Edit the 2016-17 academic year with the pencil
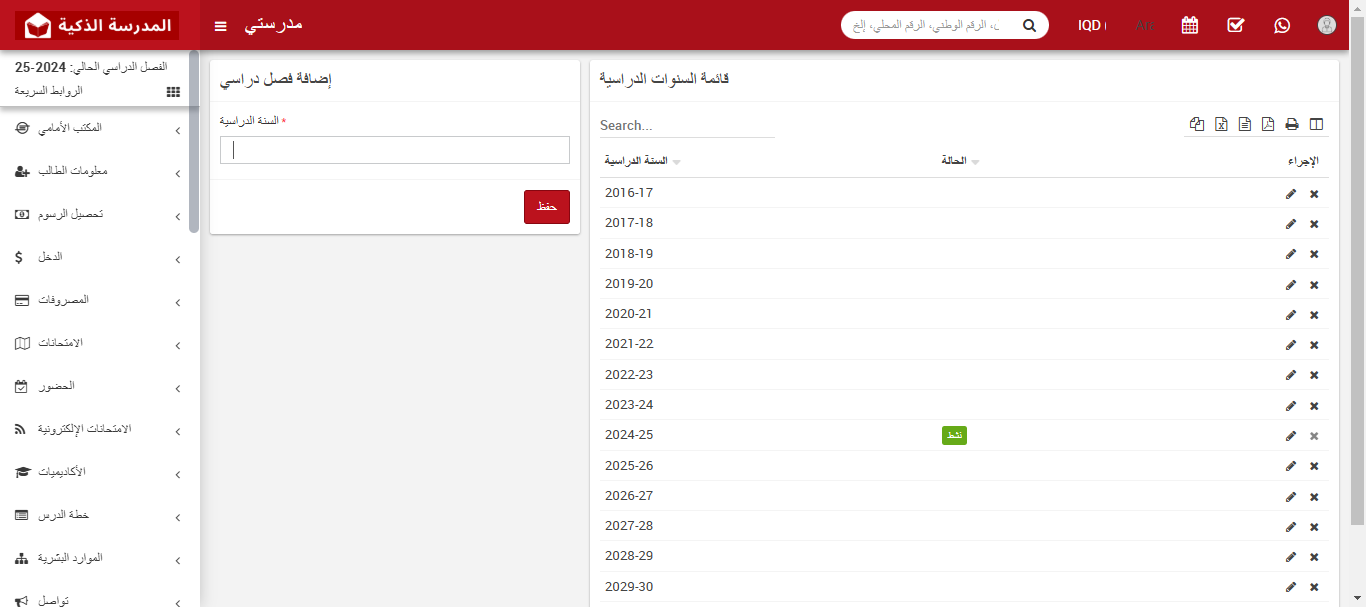Screen dimensions: 1366x607 1291,194
